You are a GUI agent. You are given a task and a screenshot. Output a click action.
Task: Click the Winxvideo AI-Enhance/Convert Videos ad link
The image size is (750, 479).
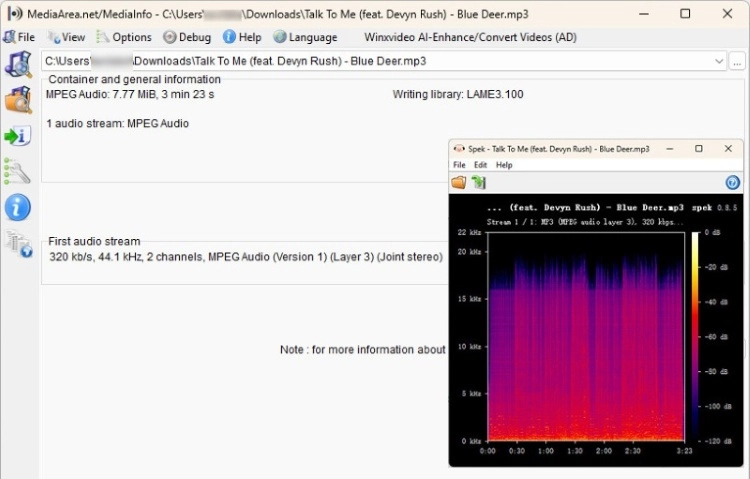470,37
